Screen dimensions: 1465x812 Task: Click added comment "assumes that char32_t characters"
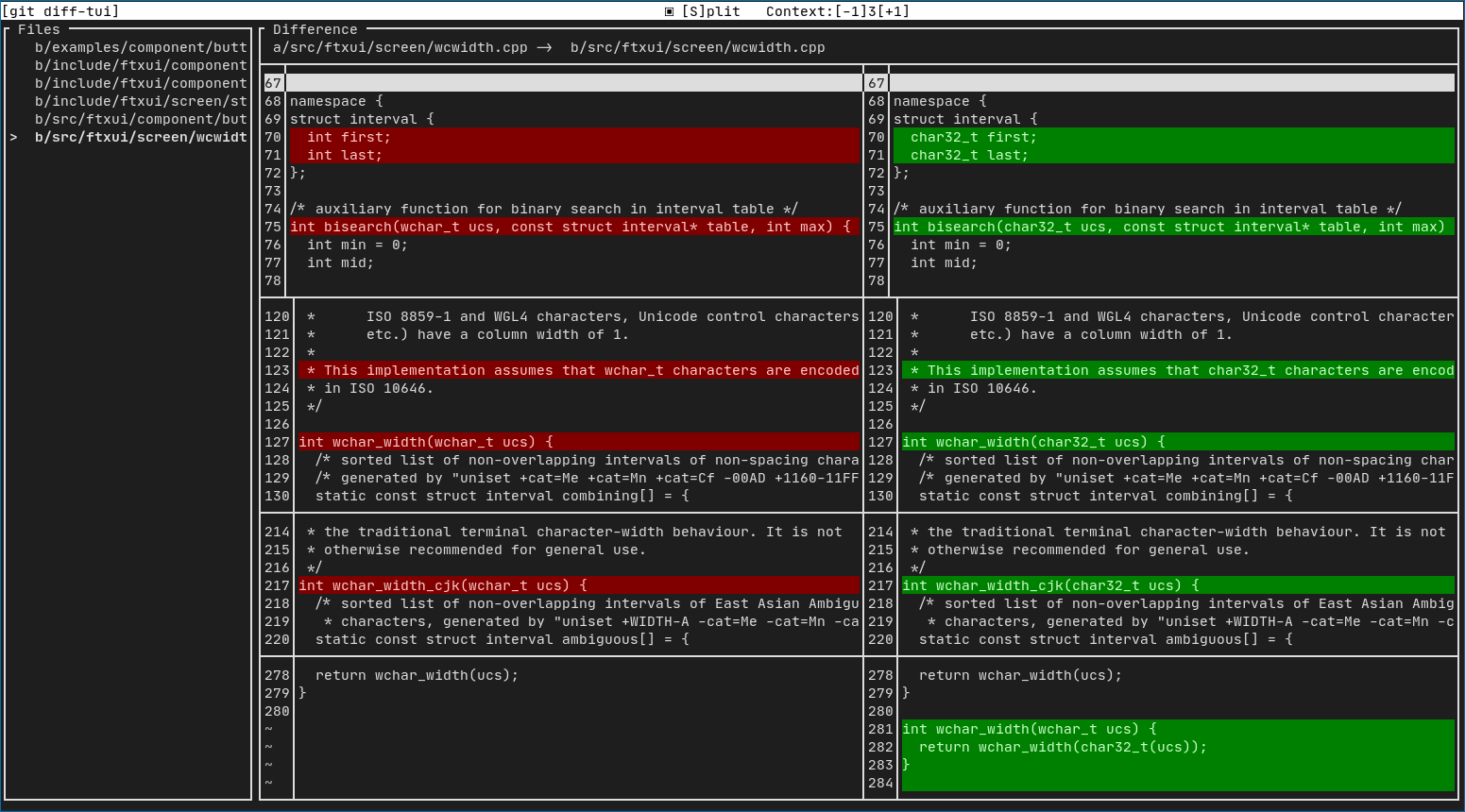point(1178,370)
